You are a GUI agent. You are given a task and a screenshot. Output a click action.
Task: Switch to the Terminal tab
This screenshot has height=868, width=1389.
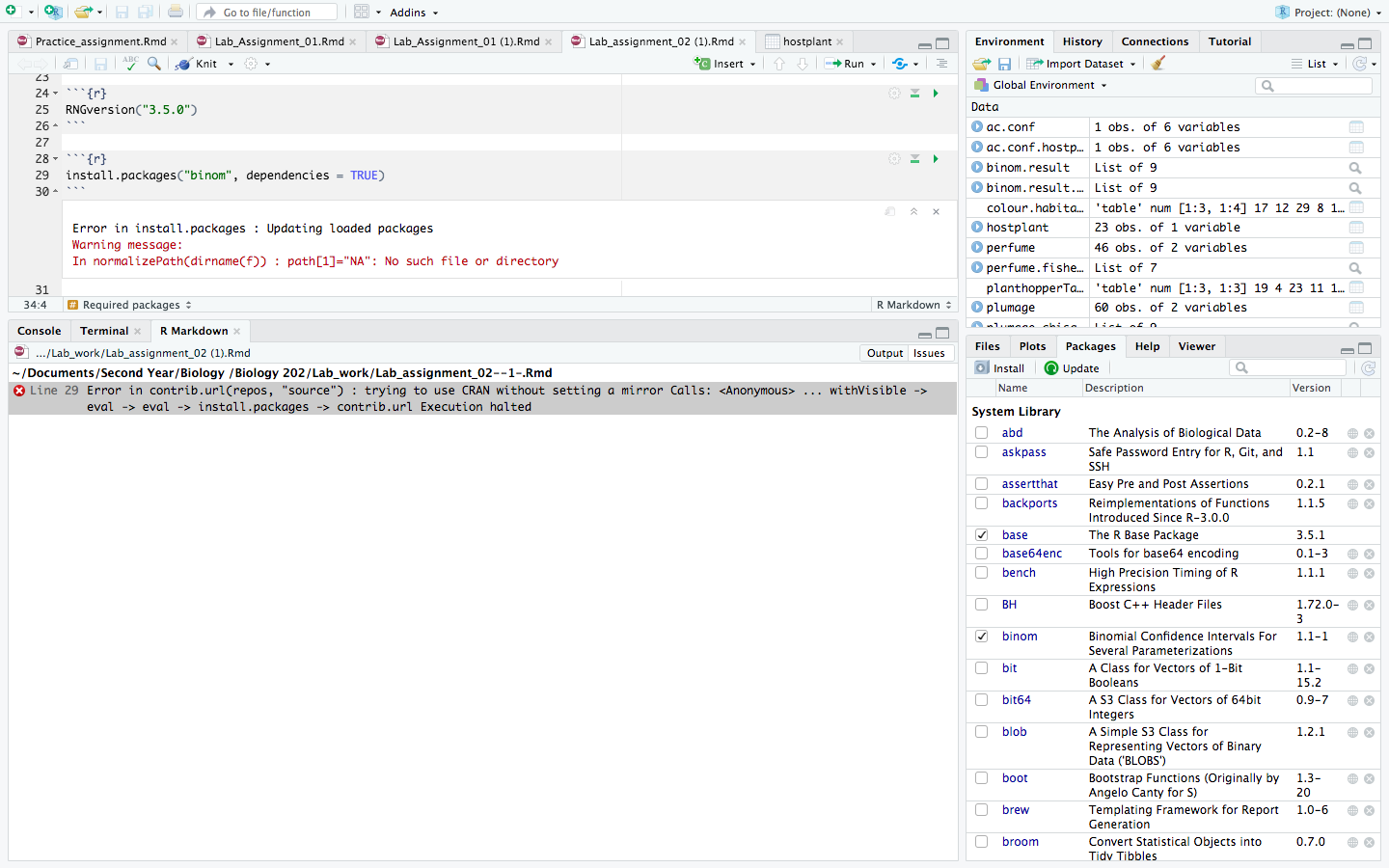pyautogui.click(x=104, y=331)
